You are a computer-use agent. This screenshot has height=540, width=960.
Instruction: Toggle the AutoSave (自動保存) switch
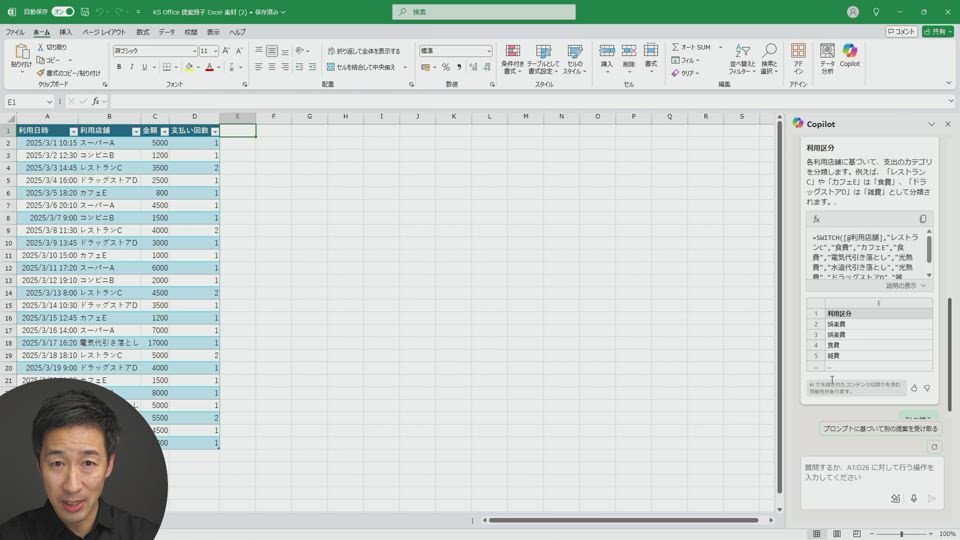62,12
